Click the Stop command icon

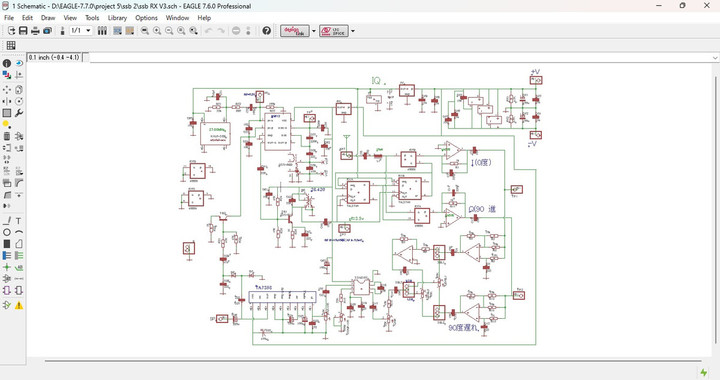pos(236,31)
